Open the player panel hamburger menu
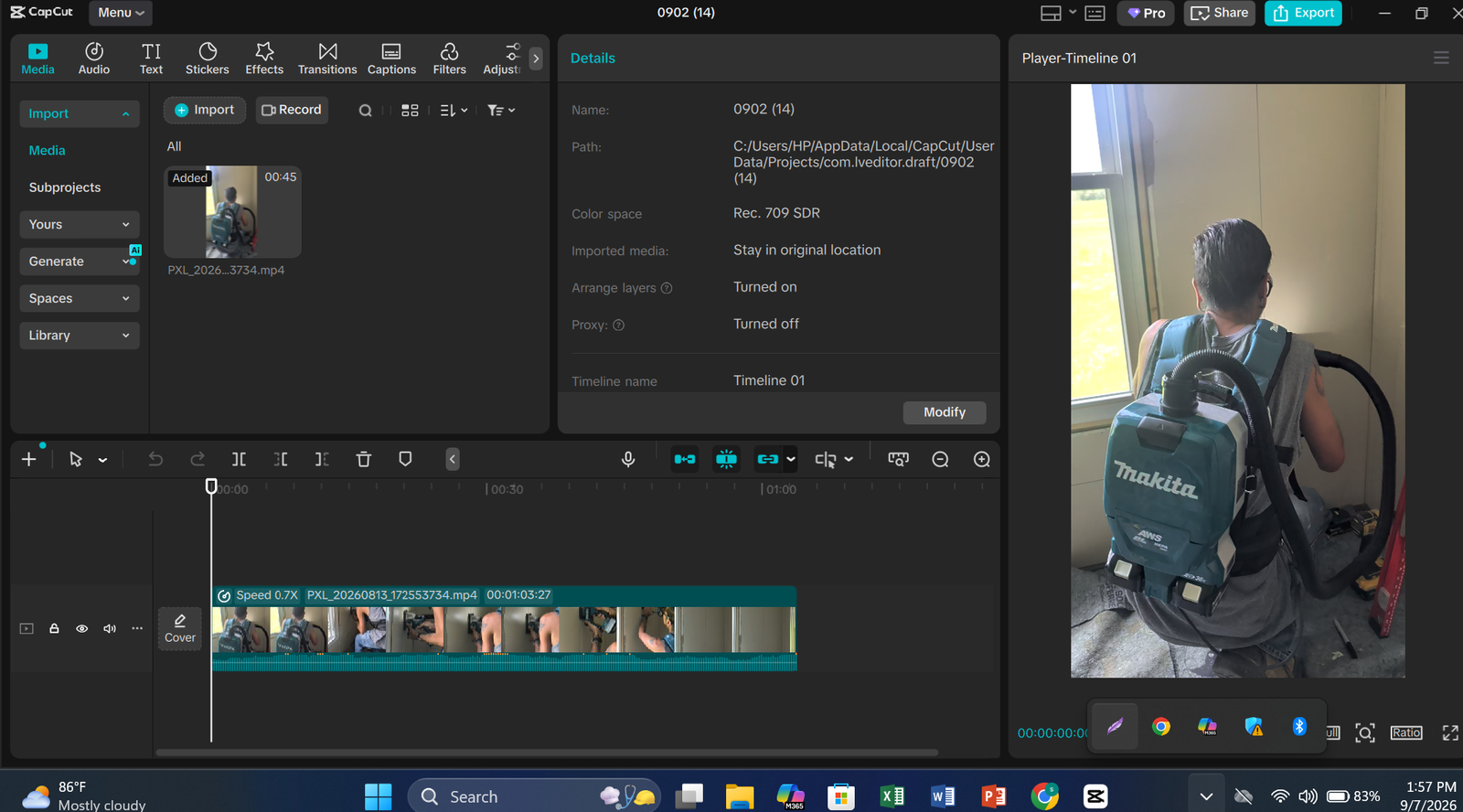This screenshot has width=1463, height=812. 1441,58
